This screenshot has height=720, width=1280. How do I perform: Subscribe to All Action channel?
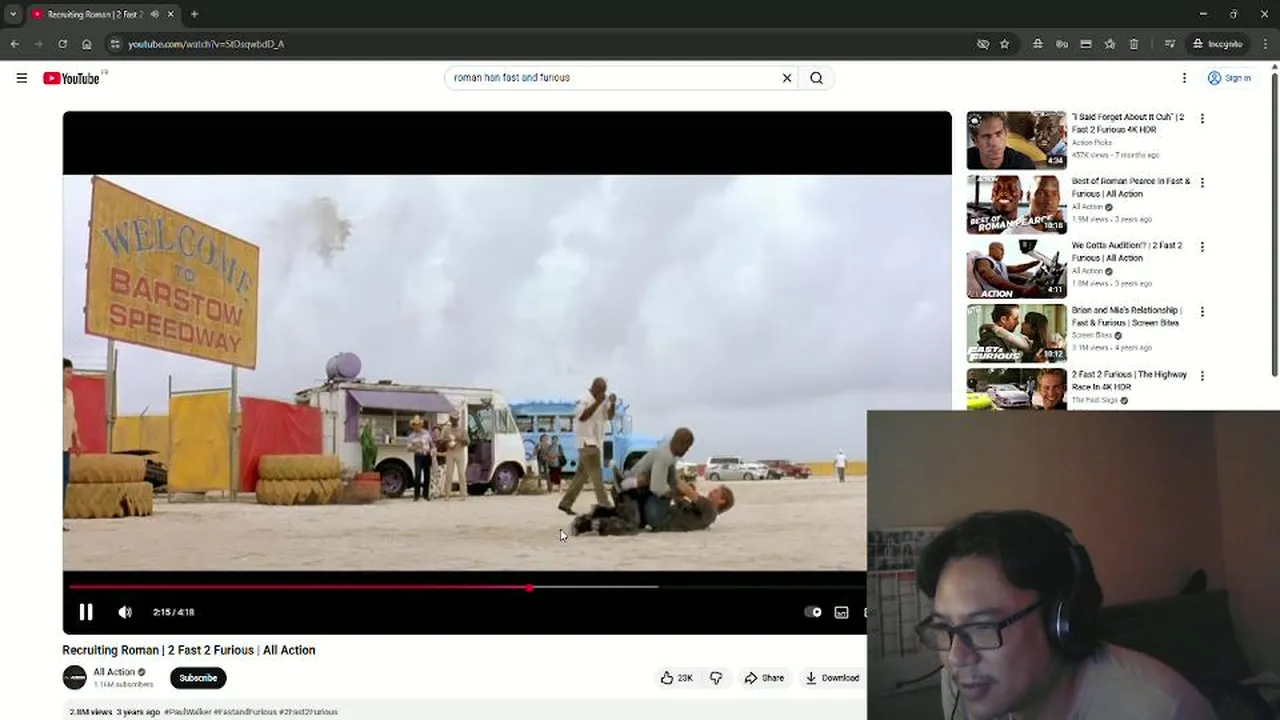pos(198,678)
